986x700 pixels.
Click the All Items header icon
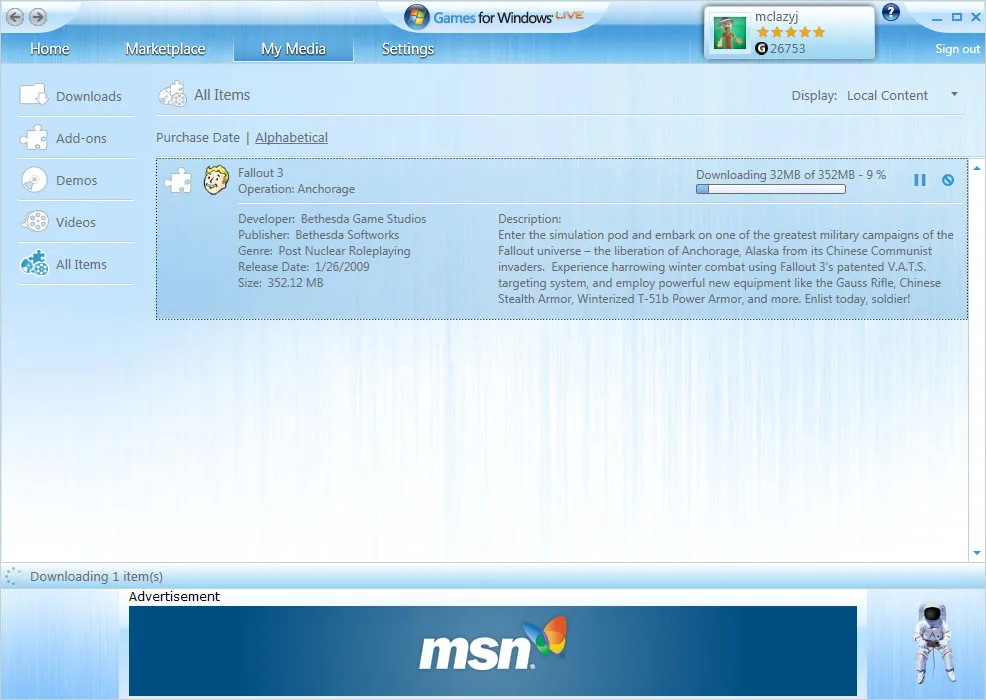click(x=172, y=94)
